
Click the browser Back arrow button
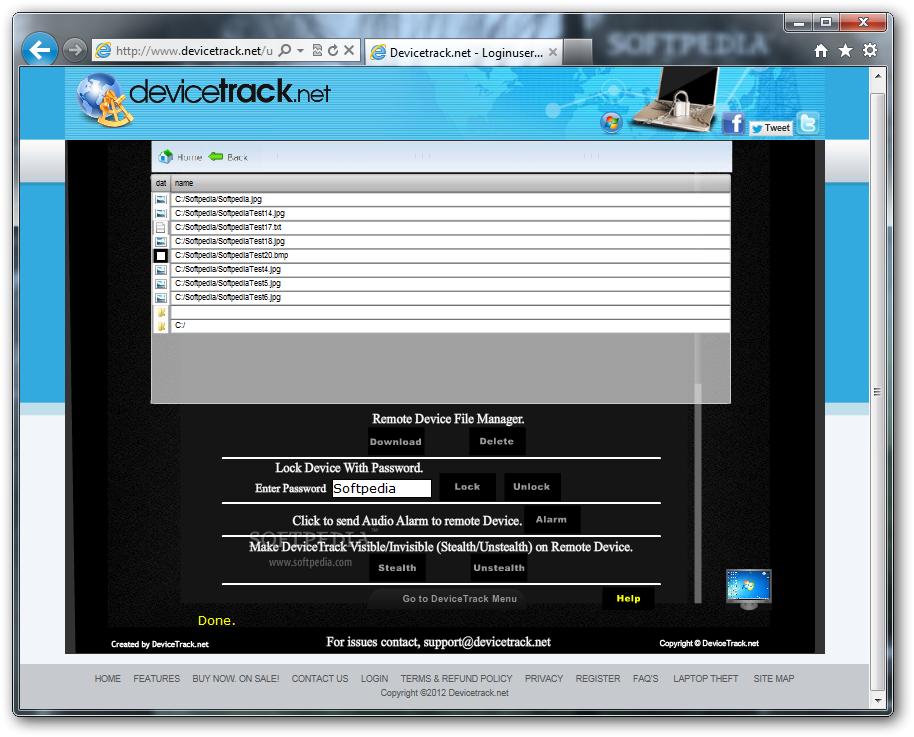(x=40, y=50)
